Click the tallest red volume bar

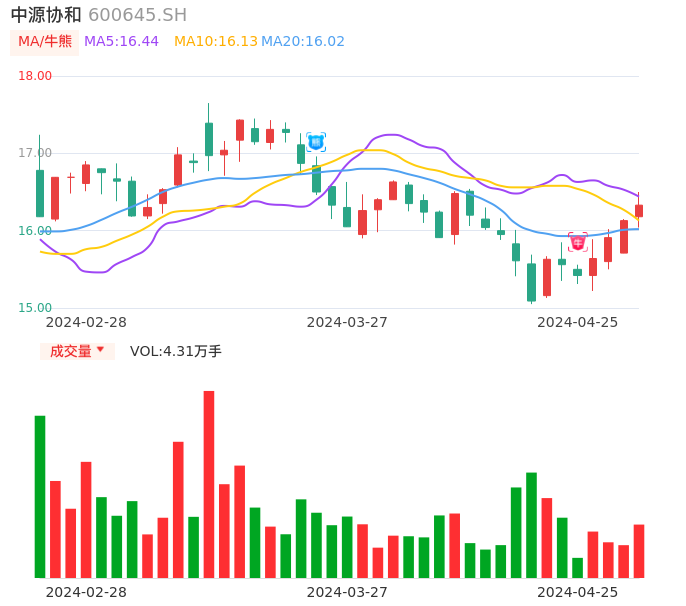tap(209, 484)
